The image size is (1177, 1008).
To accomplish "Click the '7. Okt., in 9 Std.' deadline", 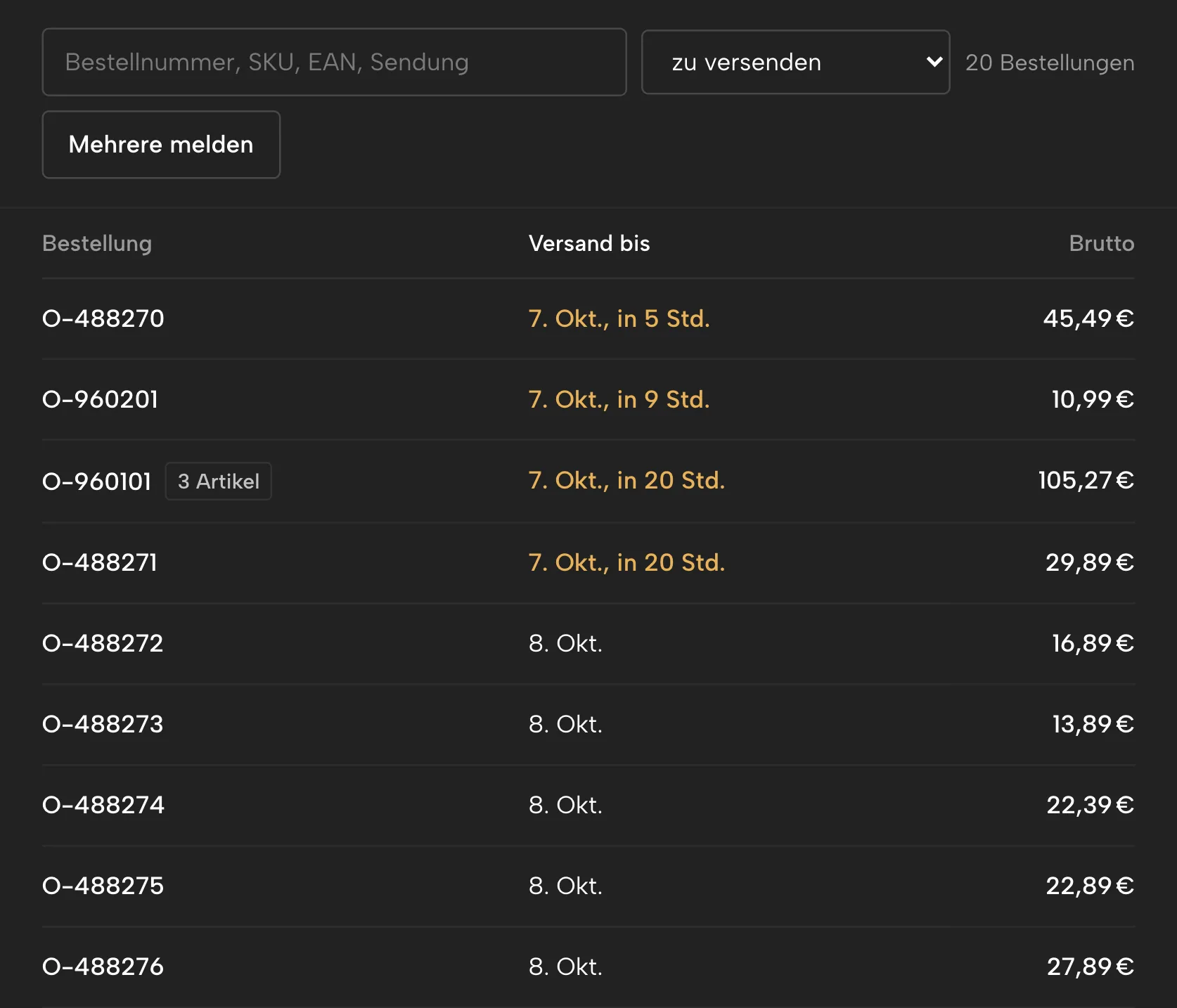I will (x=619, y=399).
